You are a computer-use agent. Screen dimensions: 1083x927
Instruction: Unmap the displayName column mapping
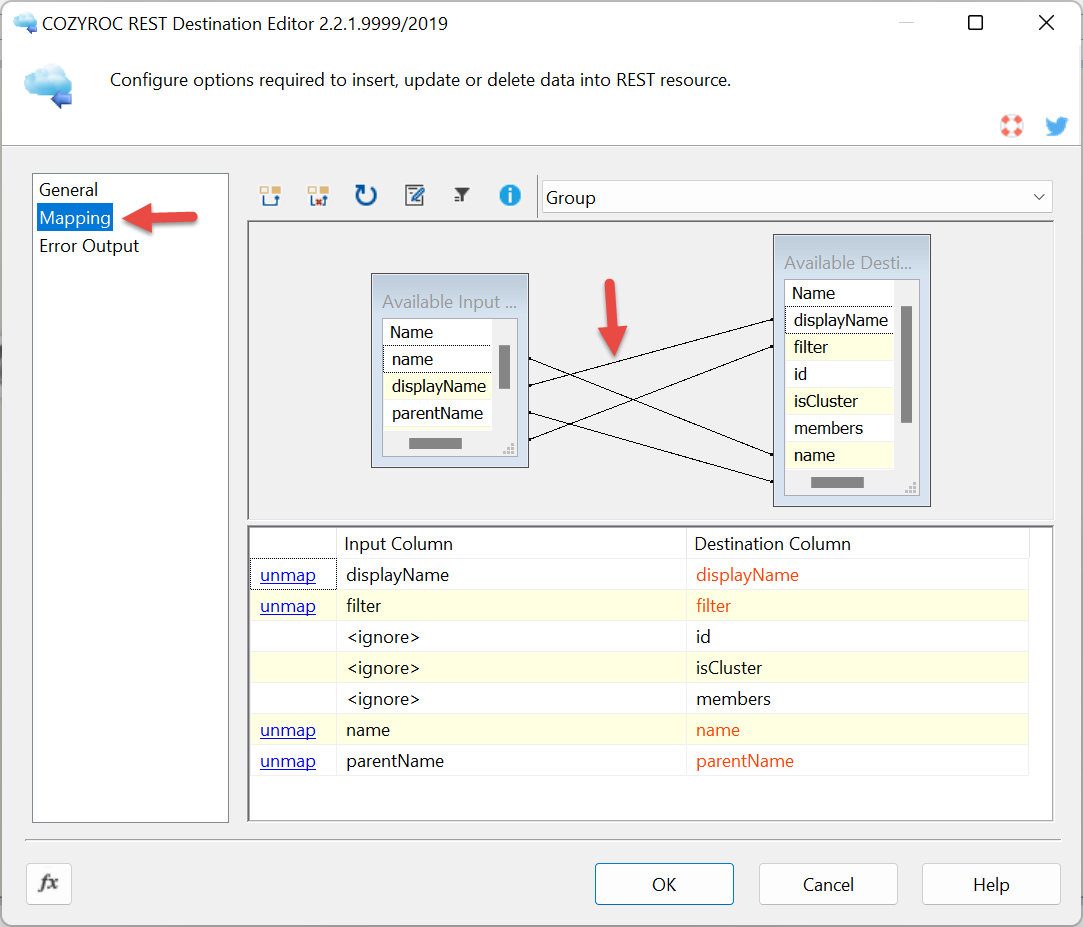[288, 575]
